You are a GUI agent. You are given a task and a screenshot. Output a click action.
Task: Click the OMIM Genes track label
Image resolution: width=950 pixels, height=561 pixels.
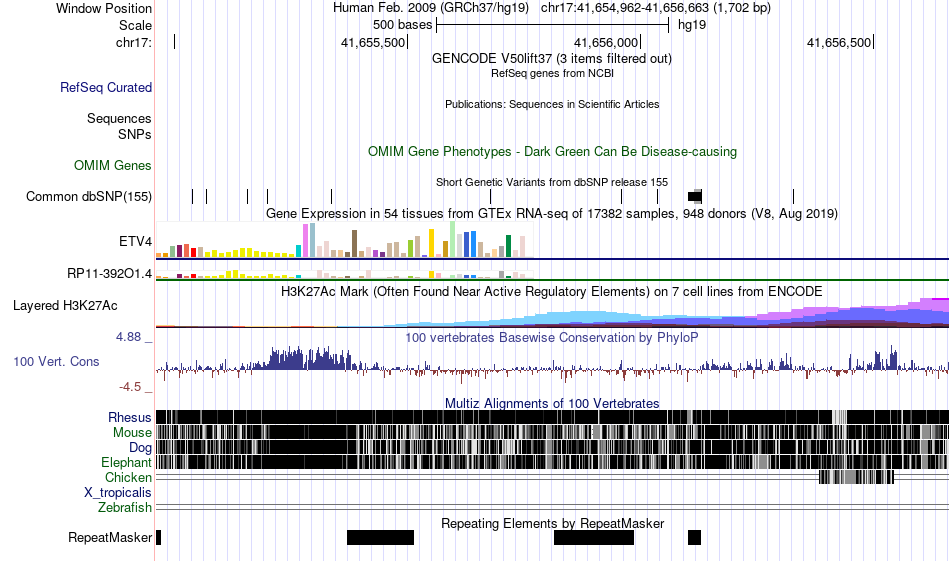click(x=113, y=165)
